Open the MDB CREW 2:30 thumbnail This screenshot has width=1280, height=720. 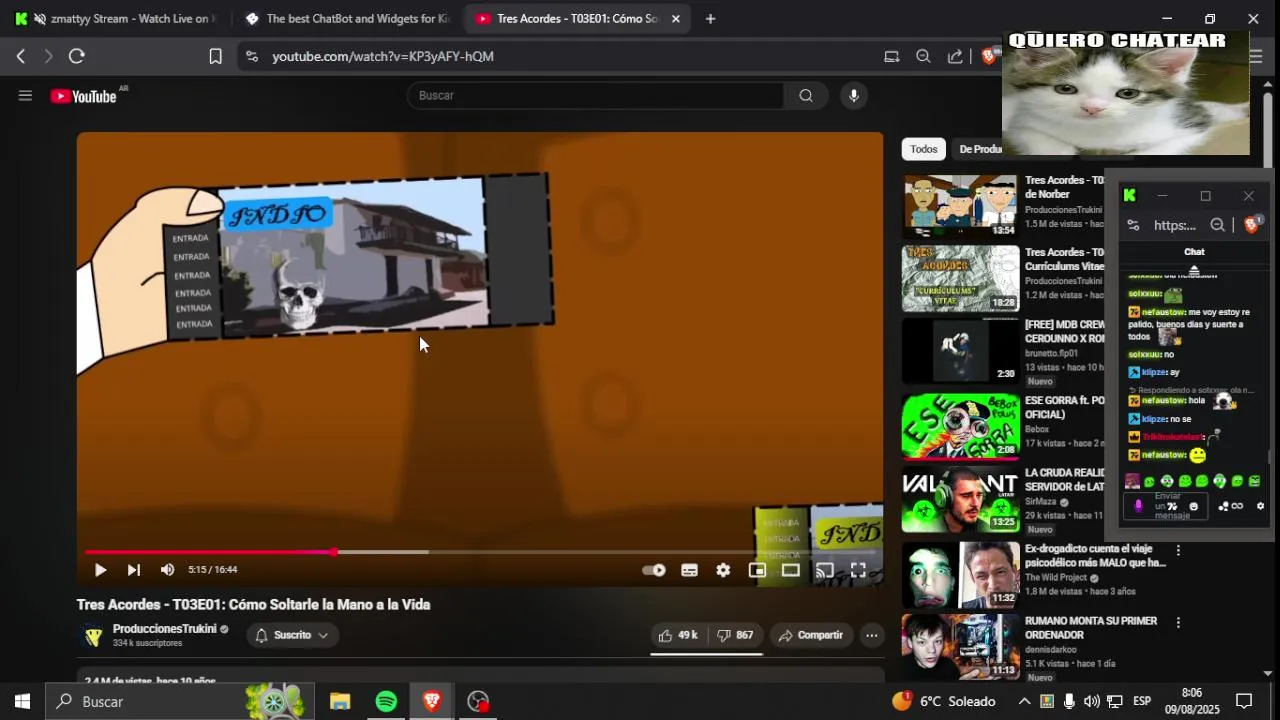(x=960, y=350)
